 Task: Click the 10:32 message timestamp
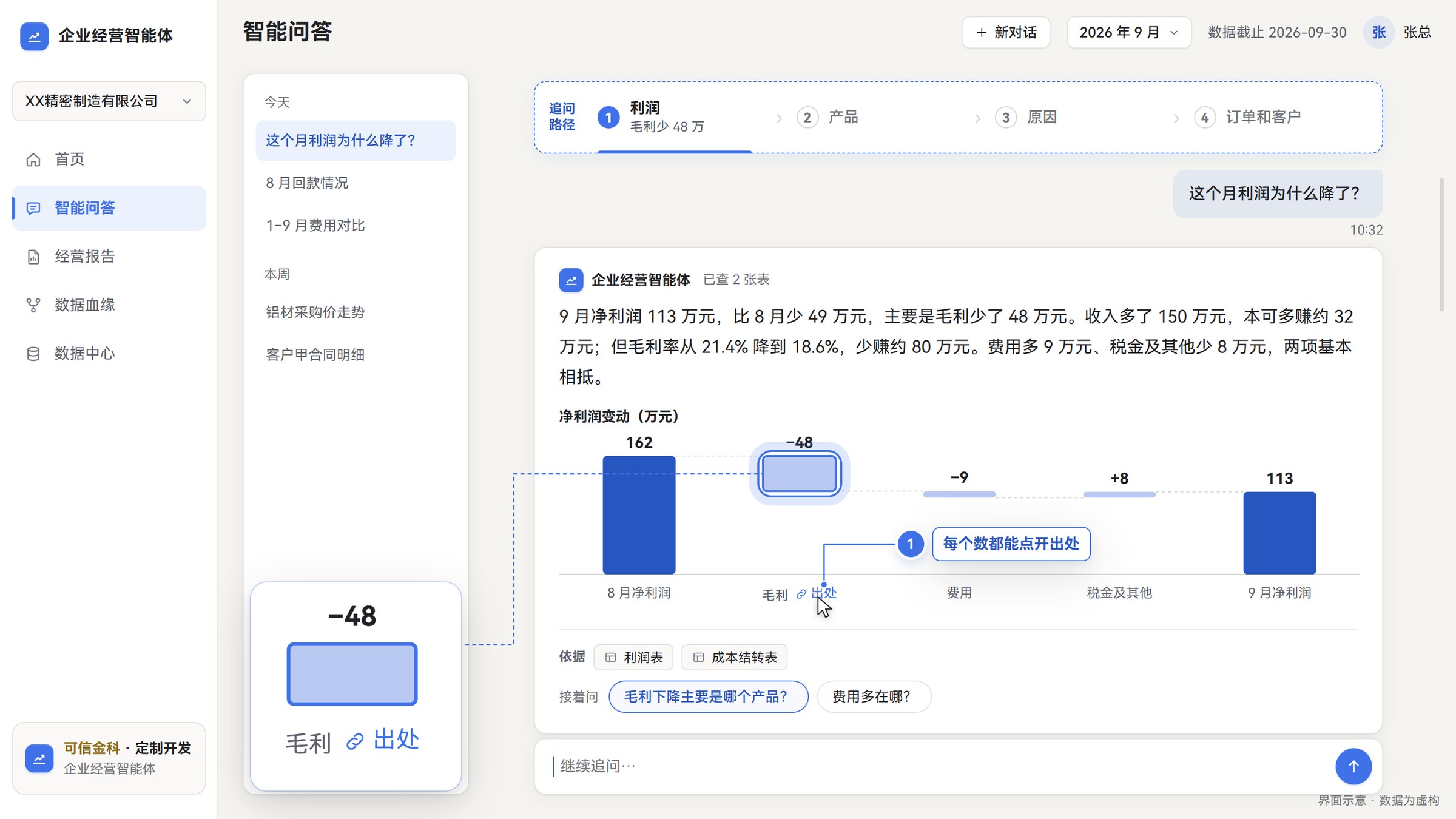pyautogui.click(x=1366, y=230)
